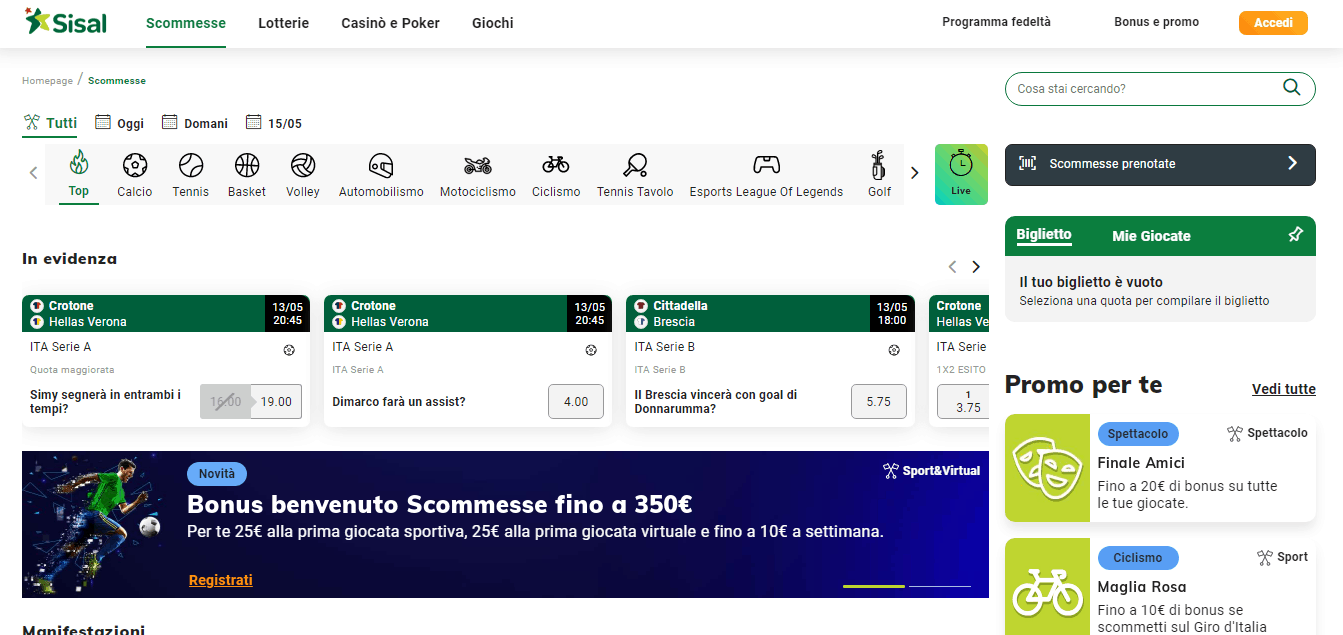Click the Oggi calendar icon
The height and width of the screenshot is (635, 1343).
point(102,122)
